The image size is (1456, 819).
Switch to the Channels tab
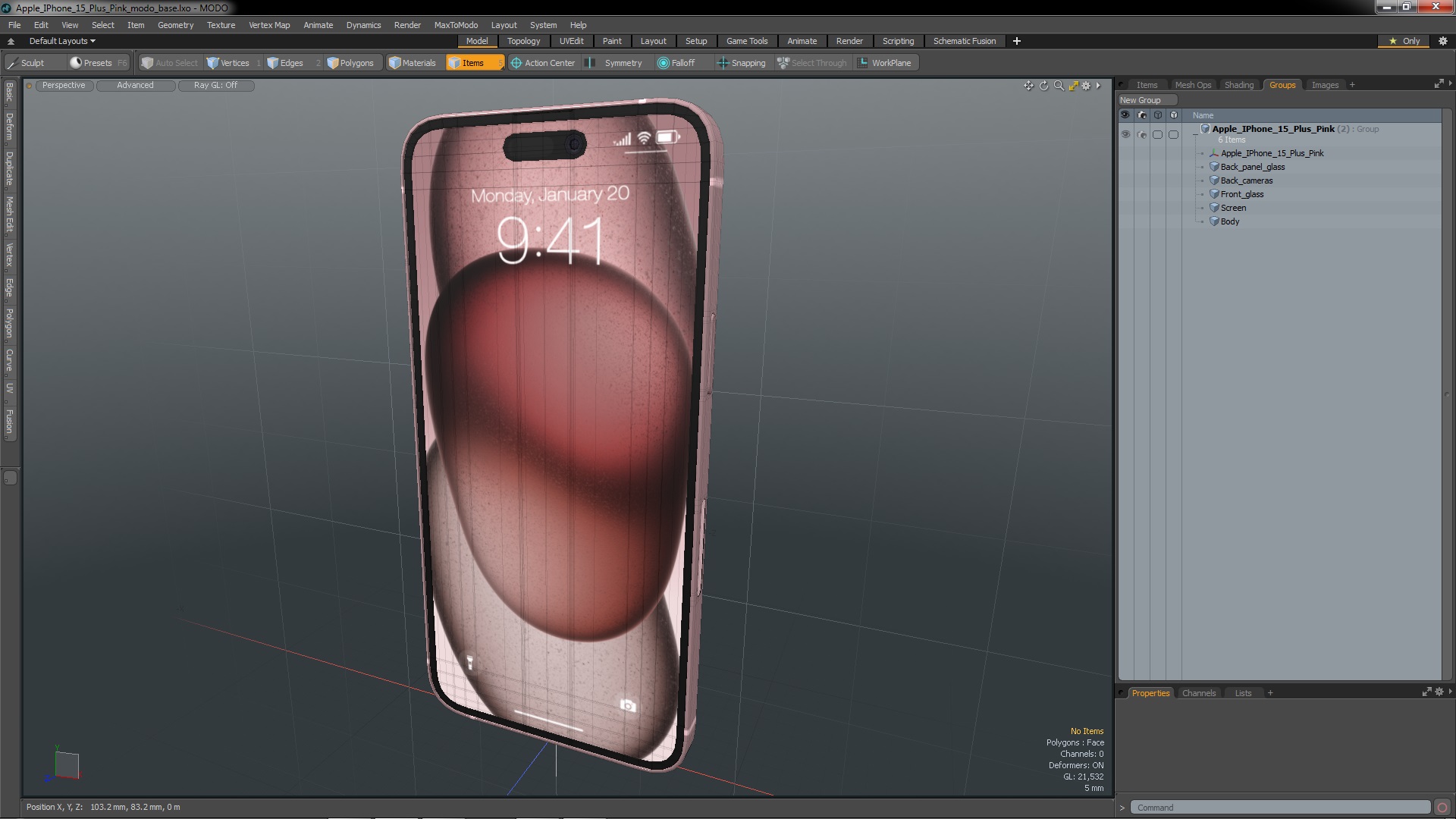[1198, 693]
